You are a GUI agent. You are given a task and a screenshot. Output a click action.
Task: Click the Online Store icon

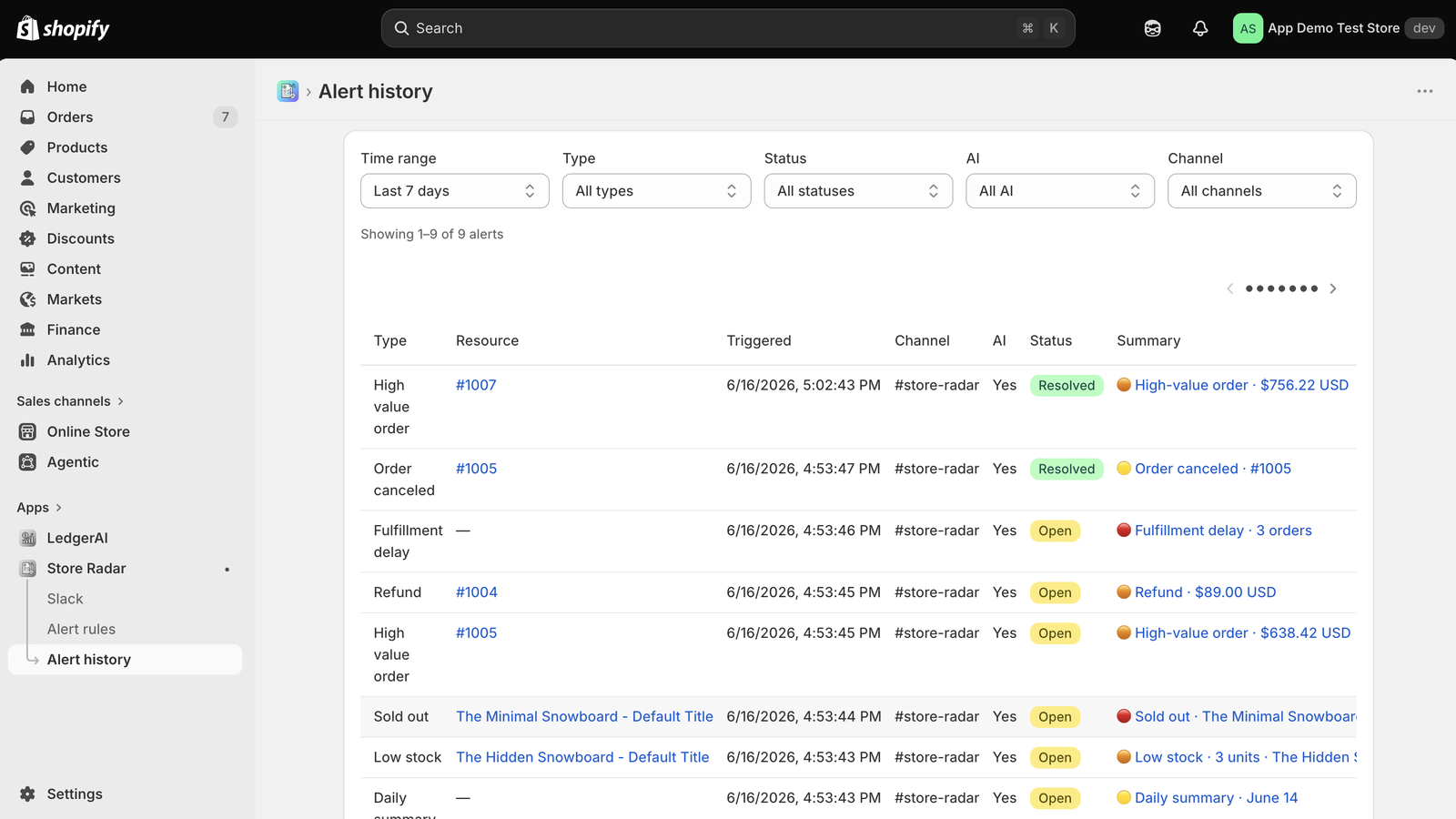click(28, 431)
